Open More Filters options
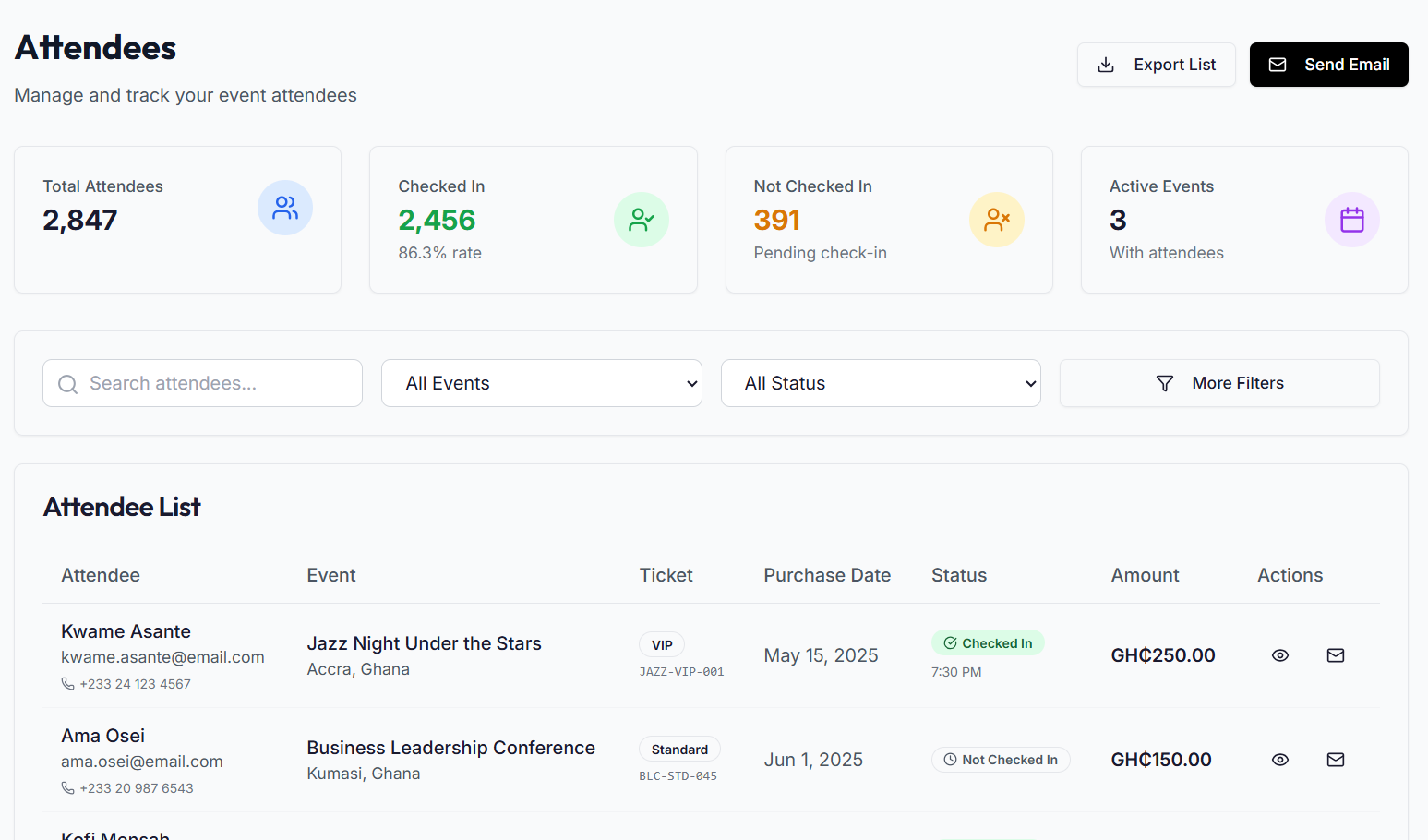 tap(1219, 383)
